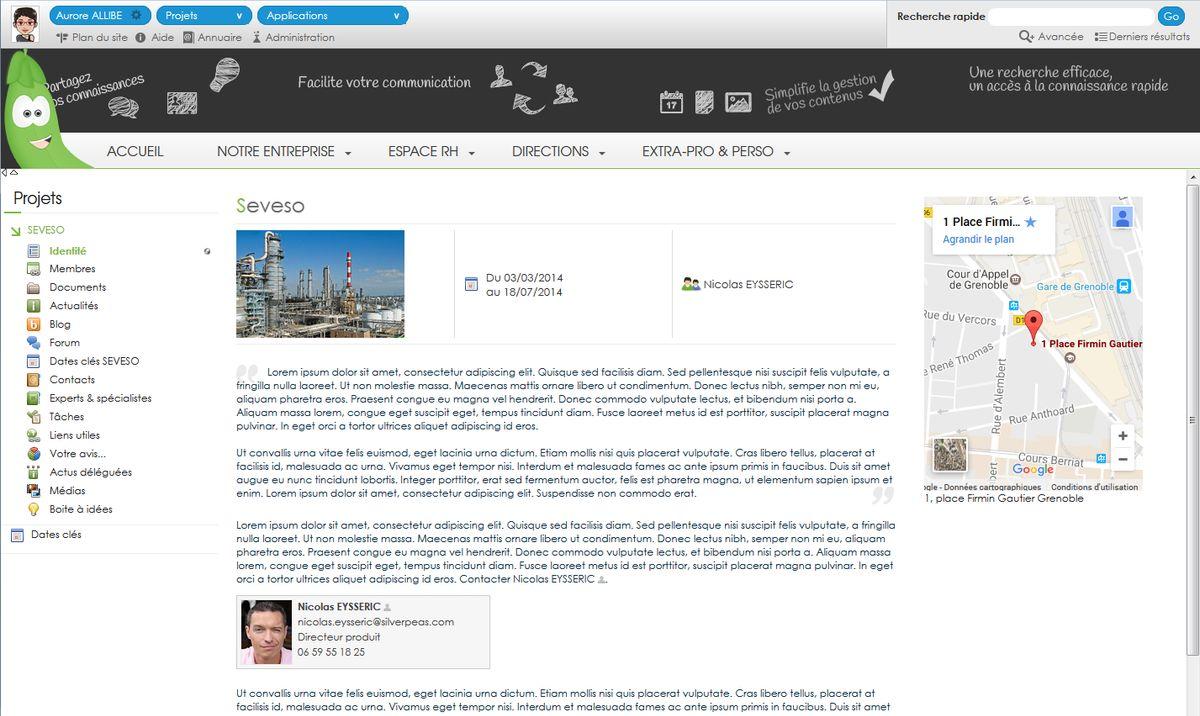The width and height of the screenshot is (1200, 716).
Task: Click the calendar icon next to the dates
Action: (x=471, y=285)
